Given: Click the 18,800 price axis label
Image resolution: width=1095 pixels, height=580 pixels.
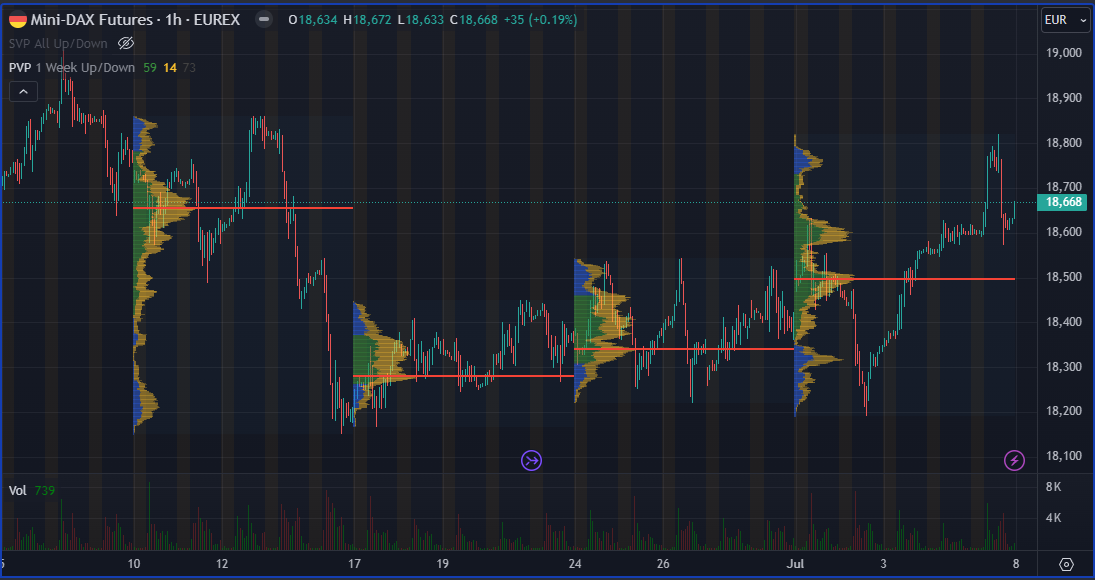Looking at the screenshot, I should 1064,143.
